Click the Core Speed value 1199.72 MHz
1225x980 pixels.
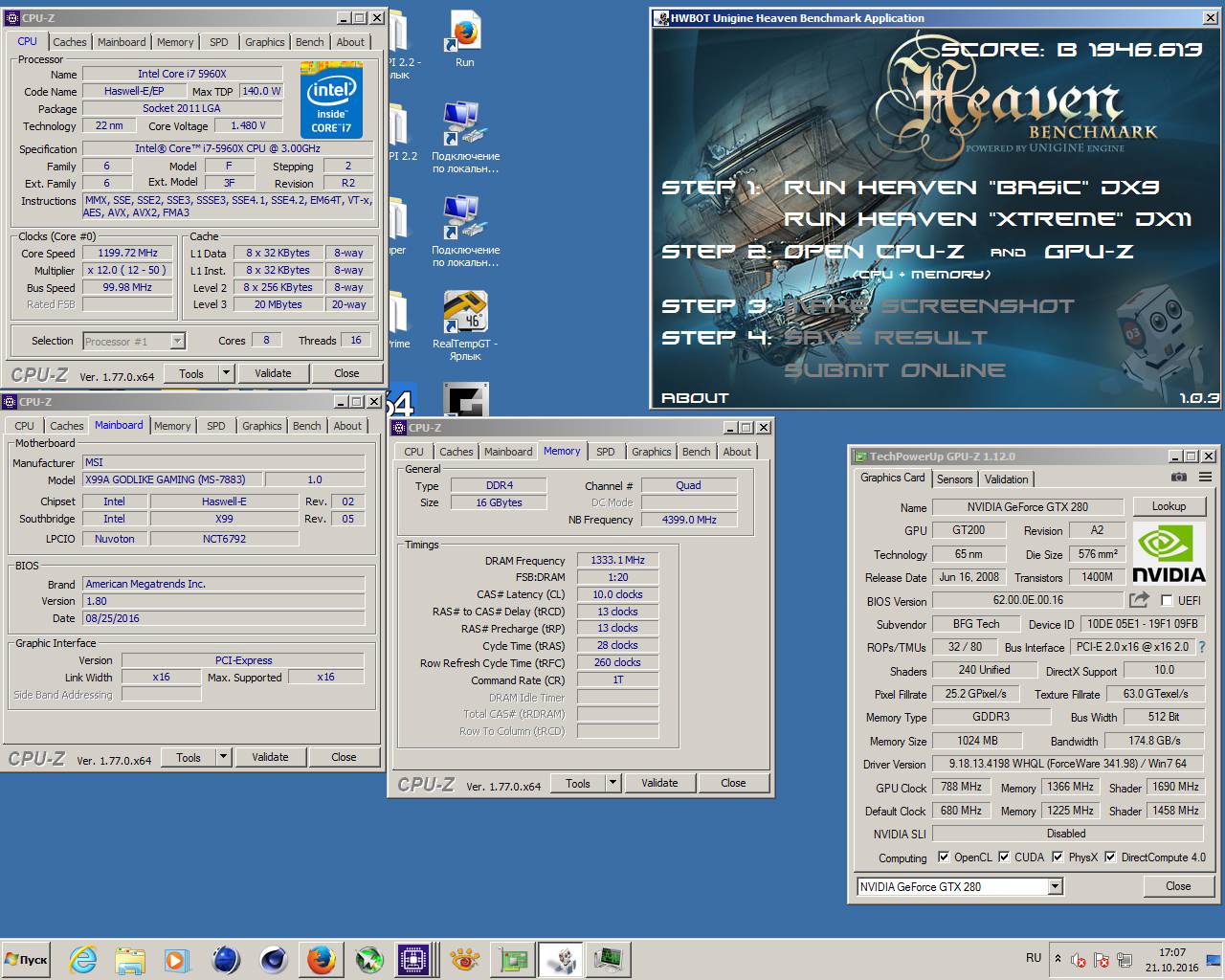(x=127, y=253)
